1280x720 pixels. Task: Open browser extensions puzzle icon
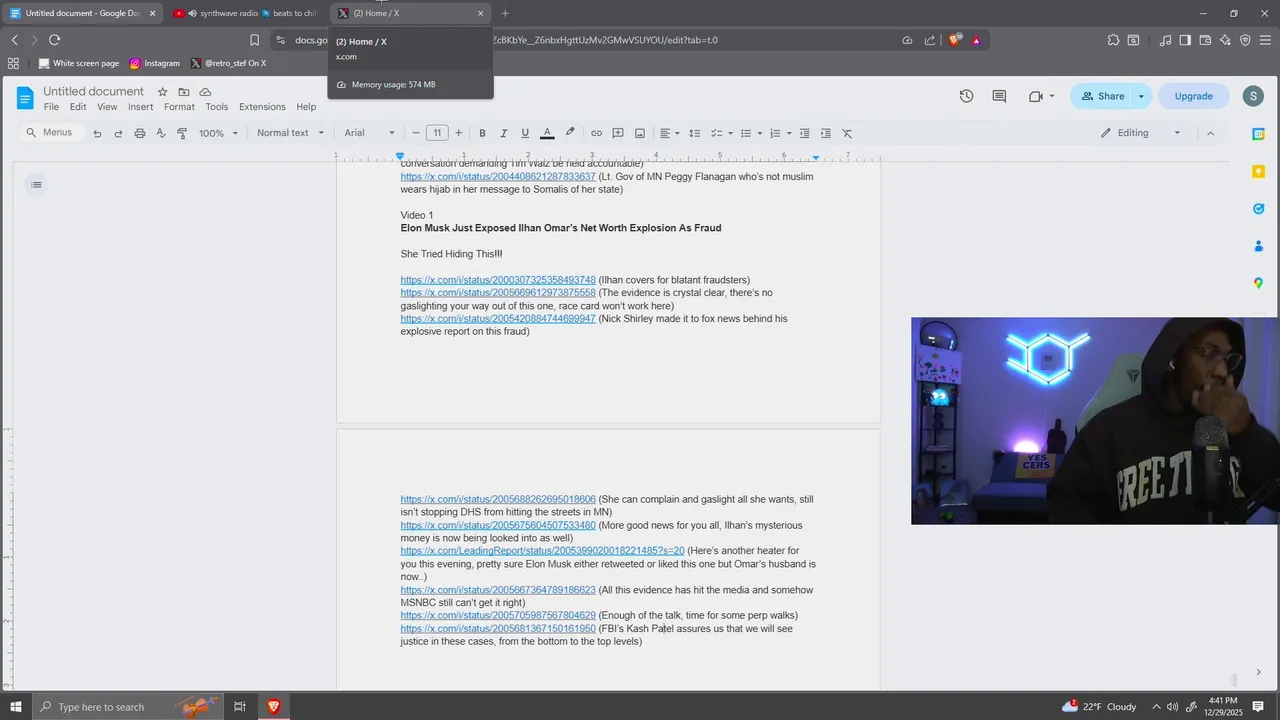[1113, 40]
